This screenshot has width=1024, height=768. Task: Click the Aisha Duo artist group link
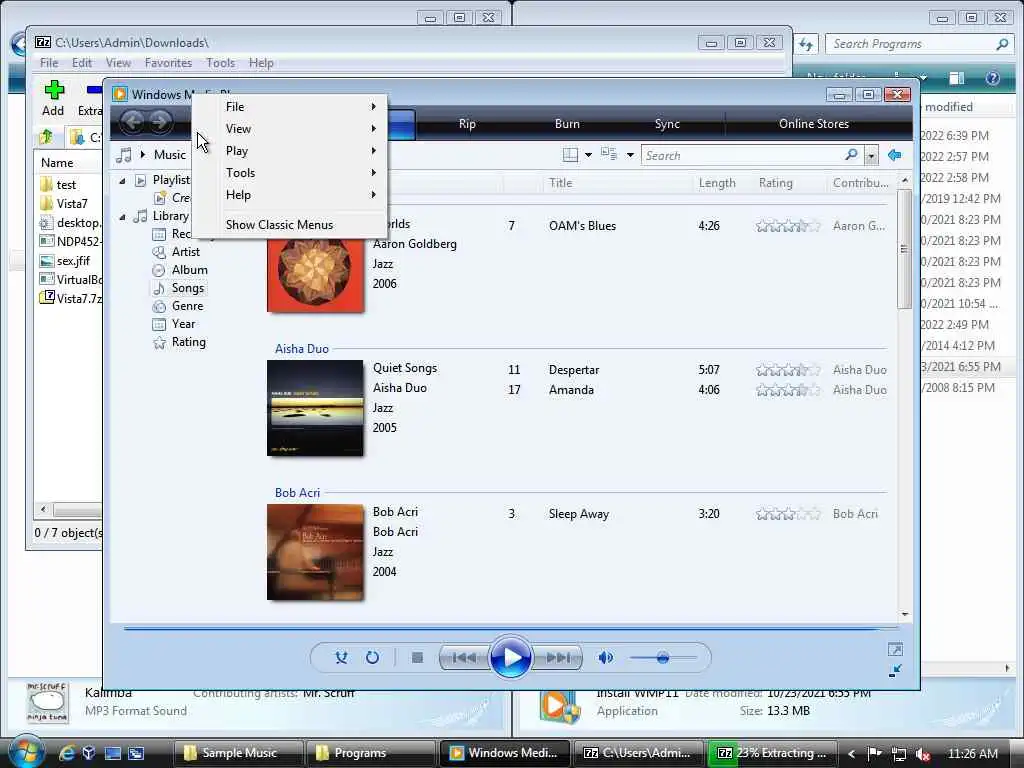pos(302,349)
